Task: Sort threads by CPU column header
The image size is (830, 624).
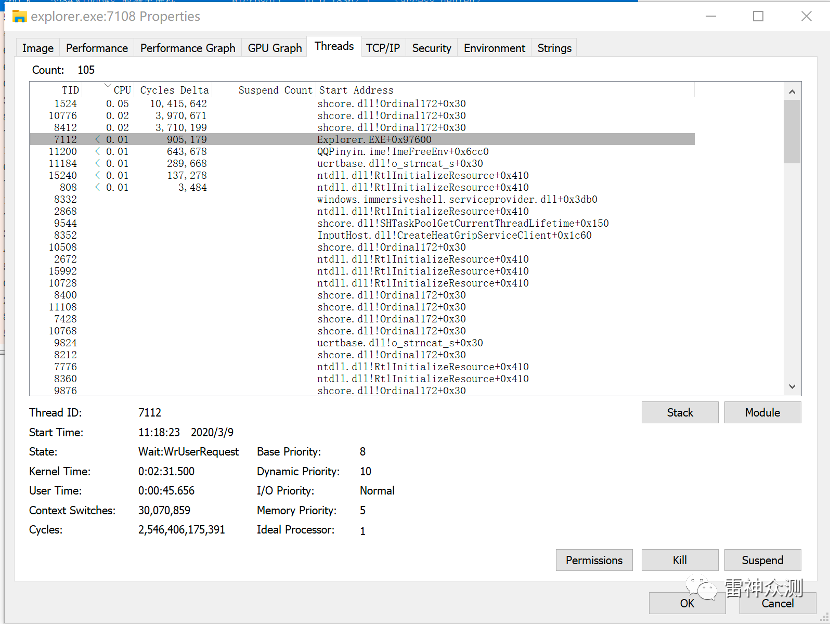Action: click(x=122, y=90)
